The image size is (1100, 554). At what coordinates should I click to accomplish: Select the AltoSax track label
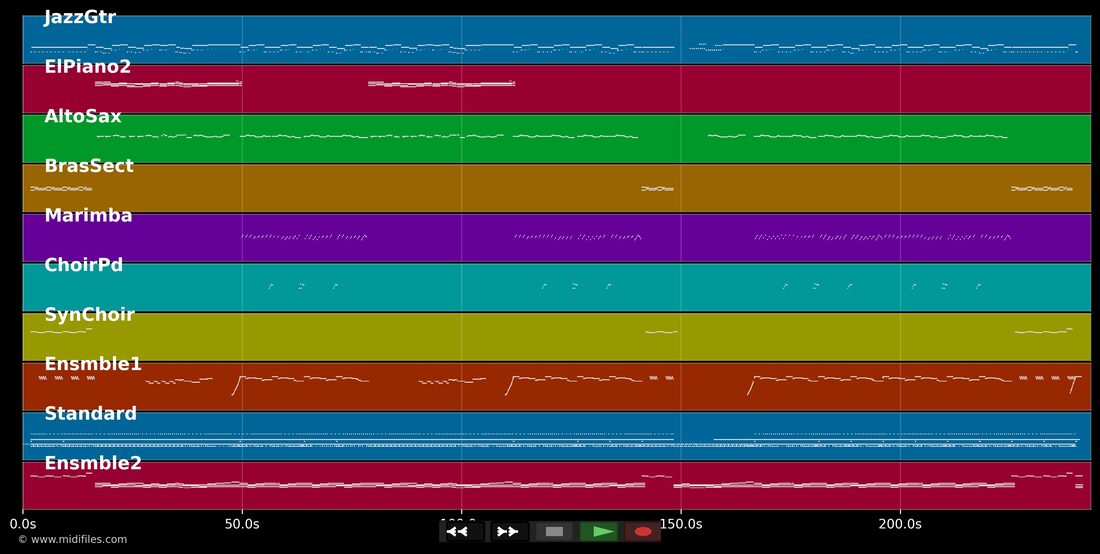(x=83, y=116)
